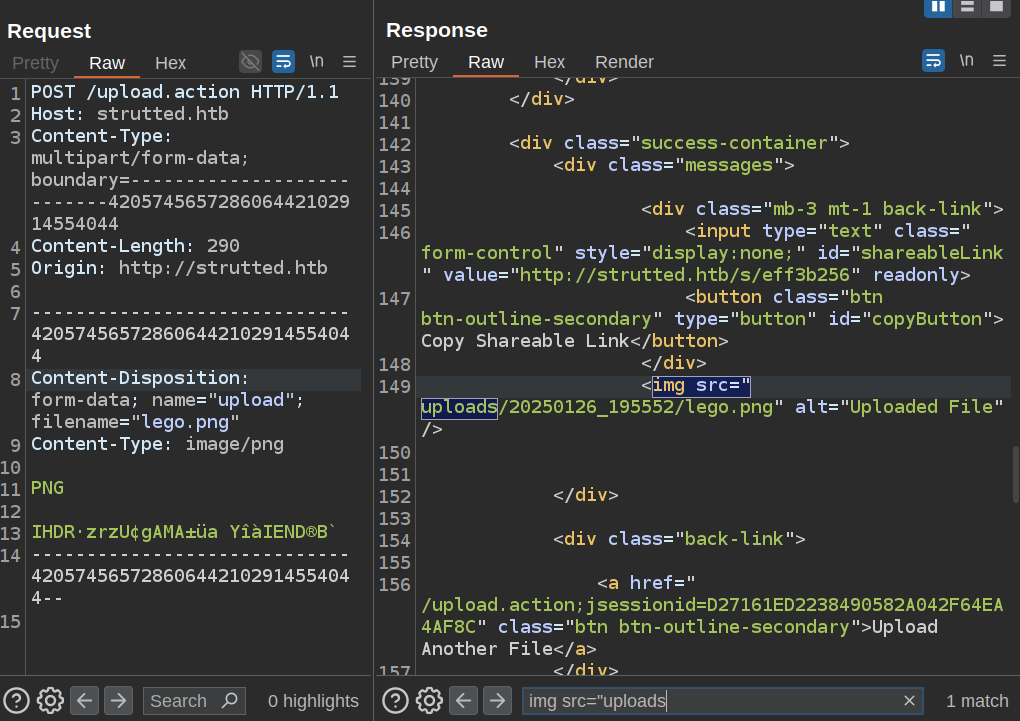The width and height of the screenshot is (1020, 721).
Task: Open the Render tab in Response
Action: 624,62
